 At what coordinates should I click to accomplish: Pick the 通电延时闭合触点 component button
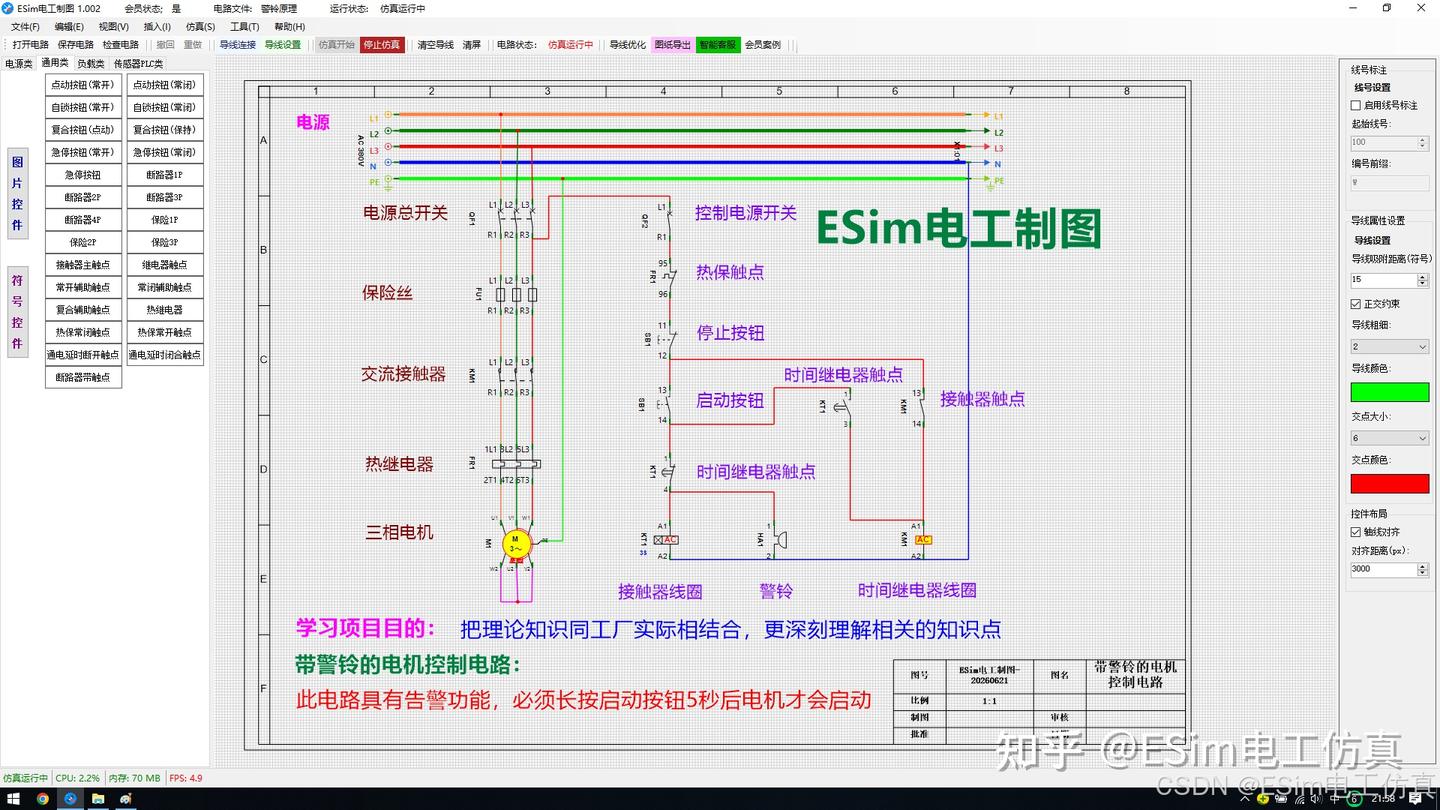pyautogui.click(x=165, y=355)
